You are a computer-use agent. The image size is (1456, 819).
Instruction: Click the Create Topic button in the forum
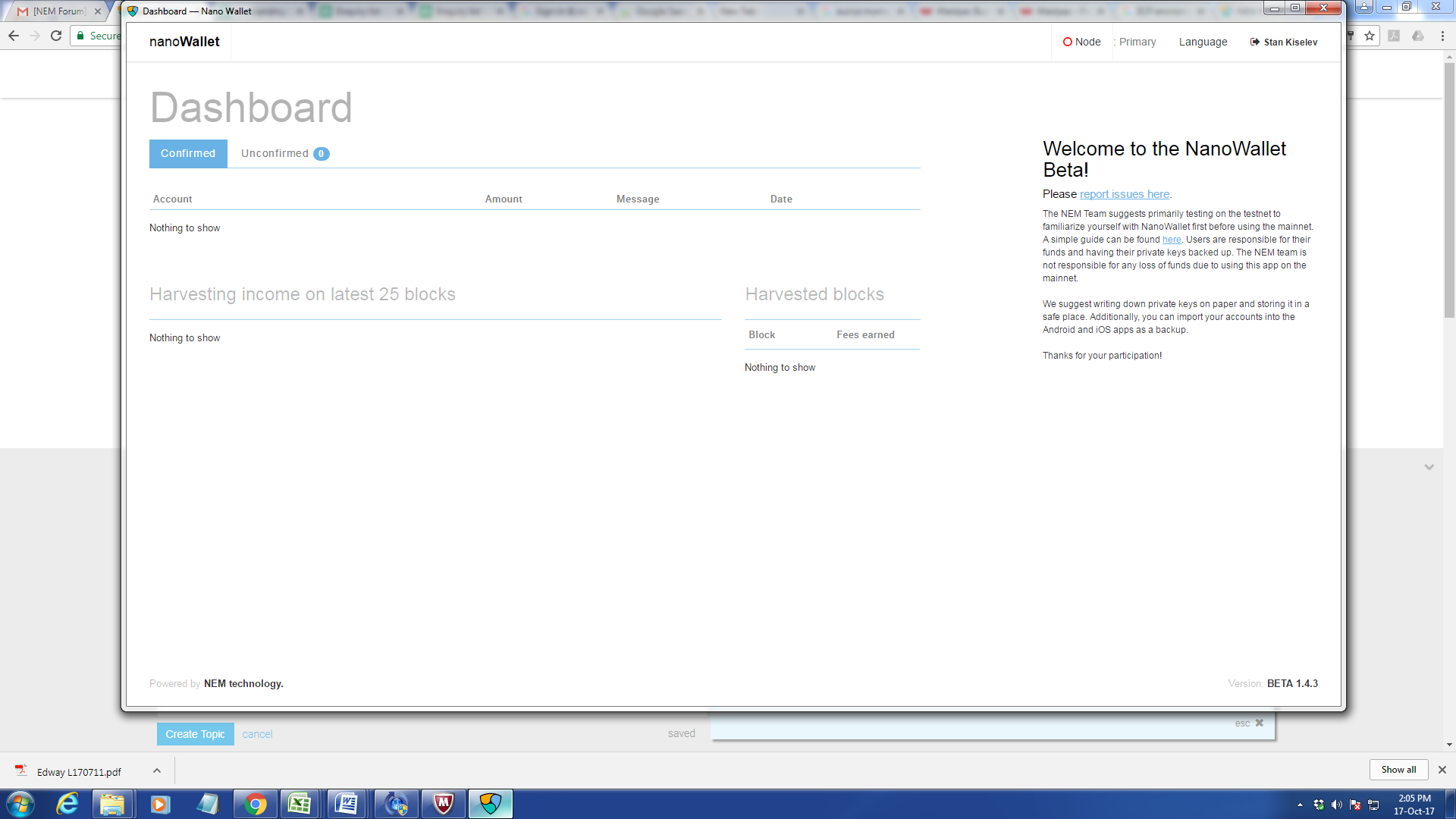195,734
